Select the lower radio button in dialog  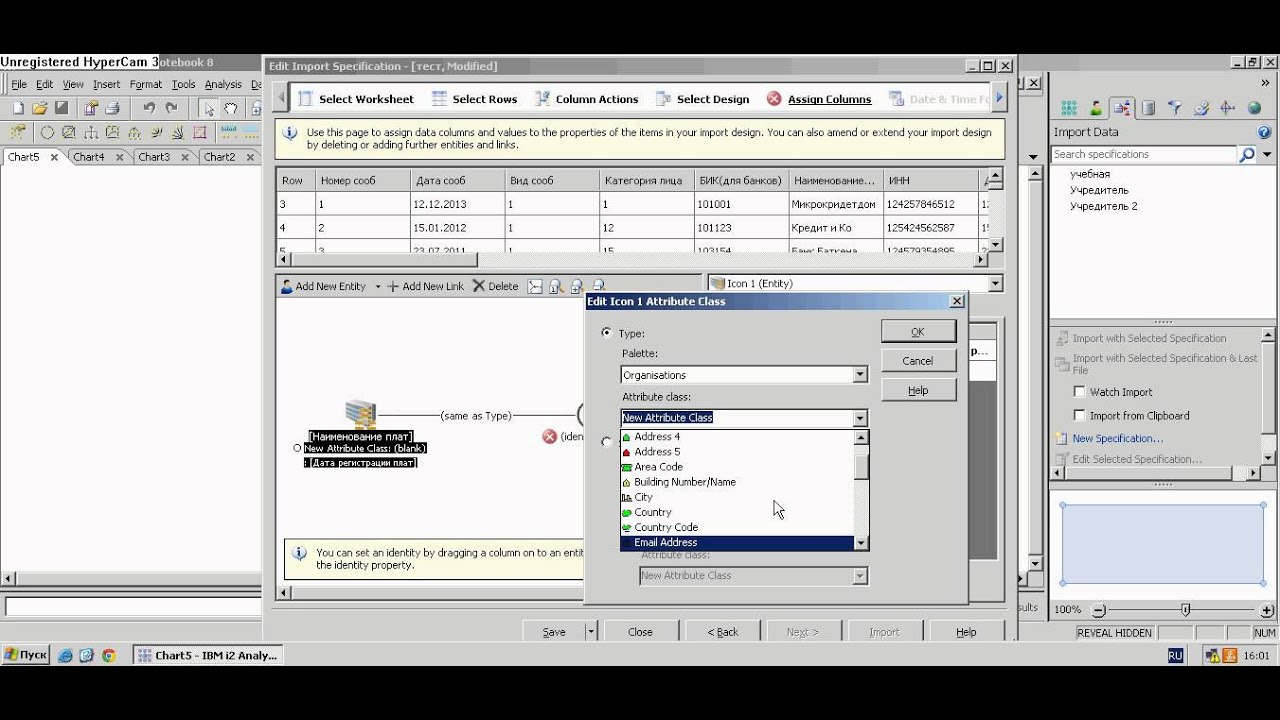(x=607, y=441)
